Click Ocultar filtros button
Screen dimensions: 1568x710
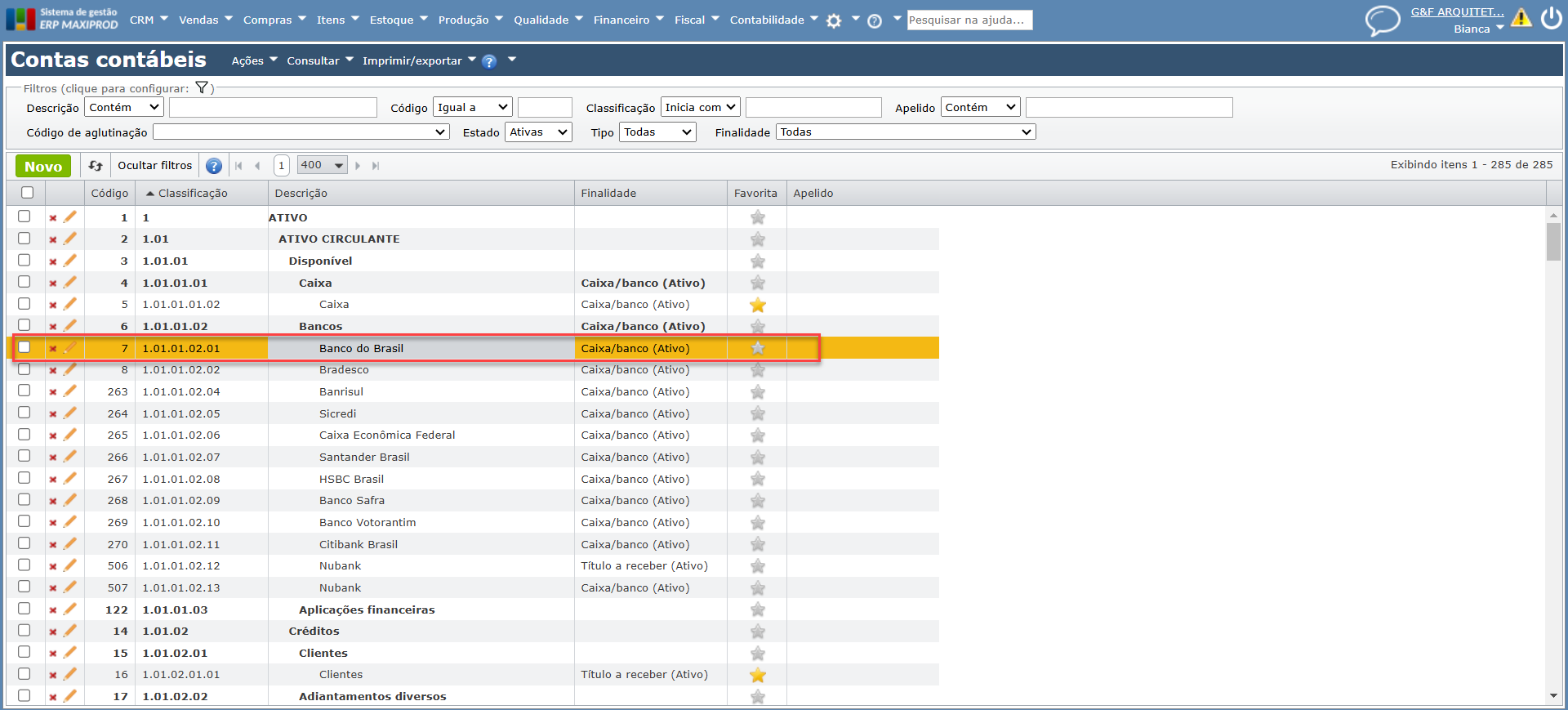tap(154, 166)
